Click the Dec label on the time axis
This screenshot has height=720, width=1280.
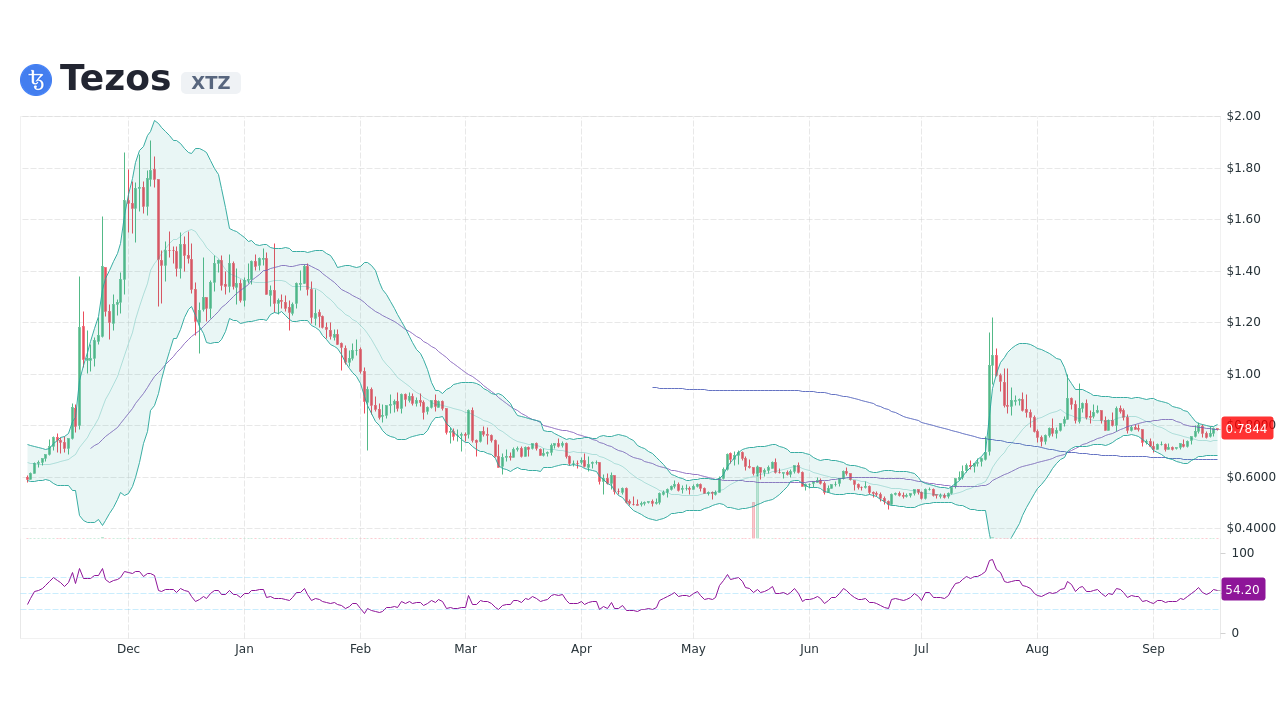point(128,649)
